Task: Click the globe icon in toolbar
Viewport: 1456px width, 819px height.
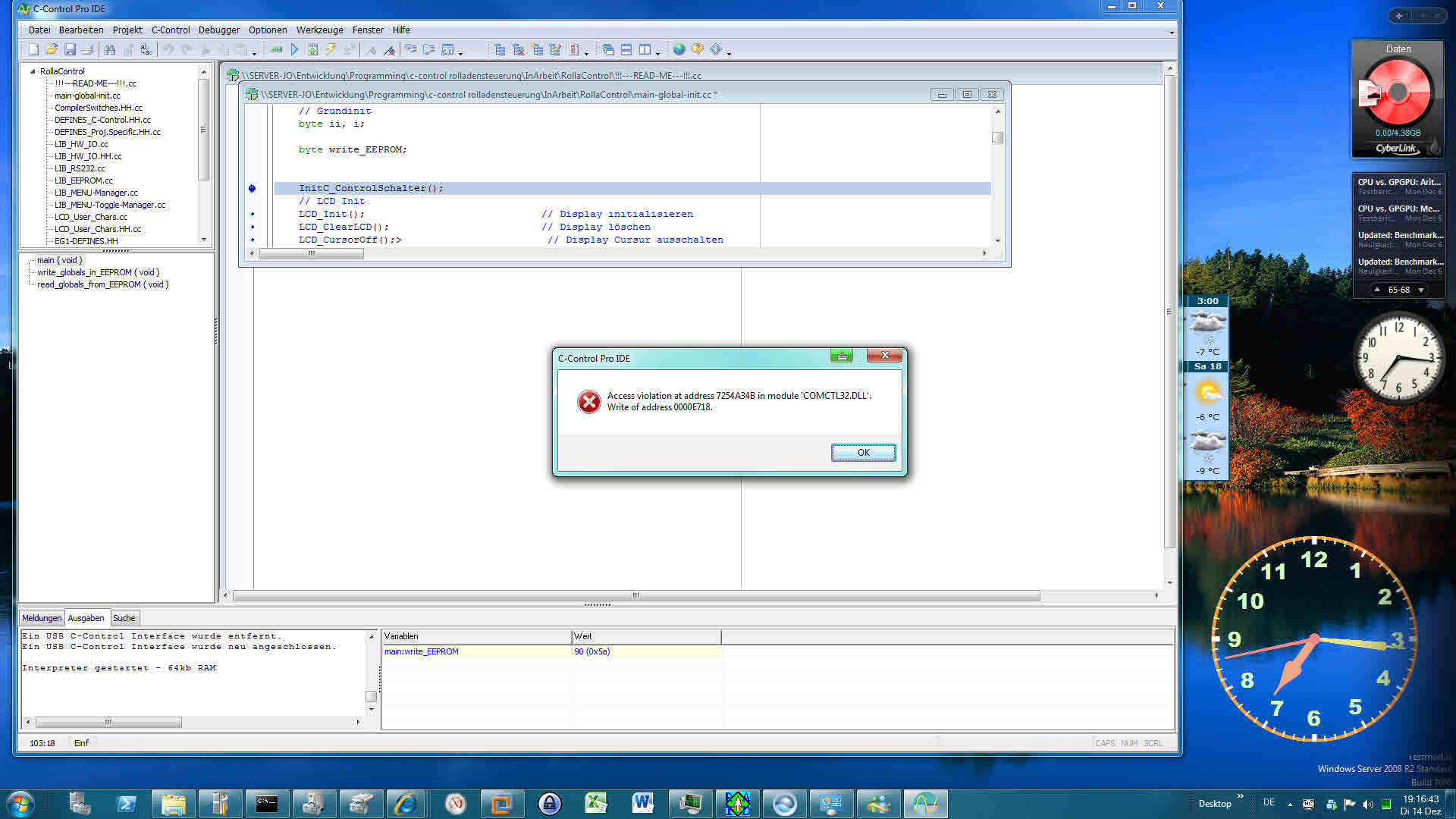Action: [x=679, y=50]
